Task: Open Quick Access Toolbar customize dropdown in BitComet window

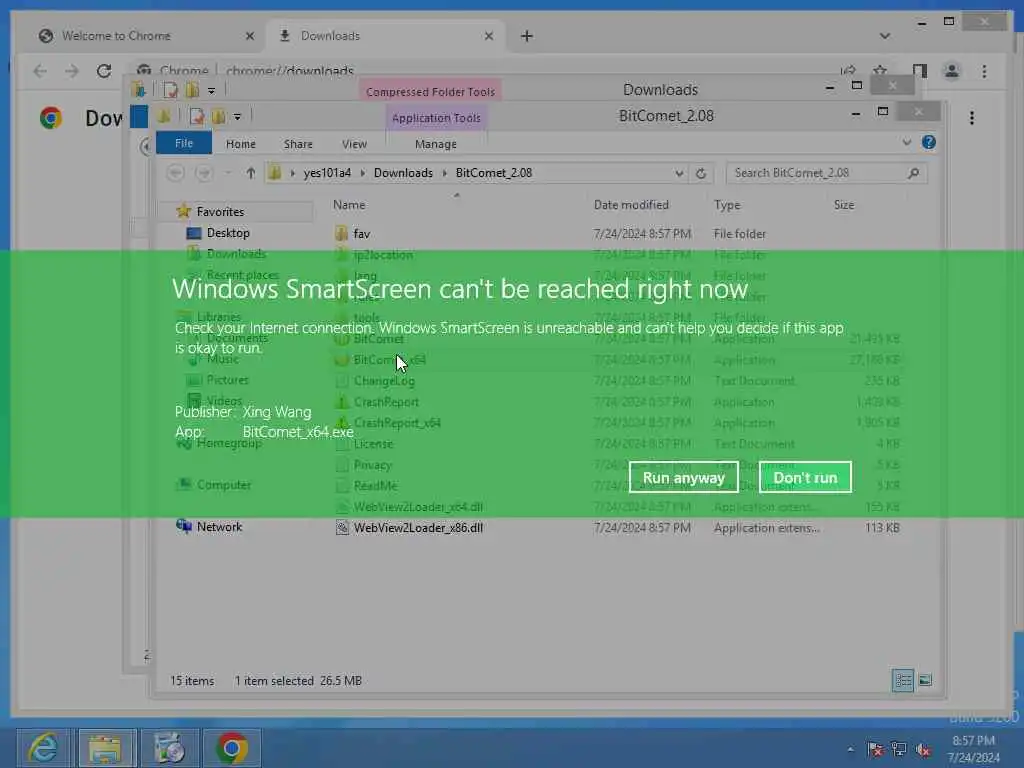Action: point(238,117)
